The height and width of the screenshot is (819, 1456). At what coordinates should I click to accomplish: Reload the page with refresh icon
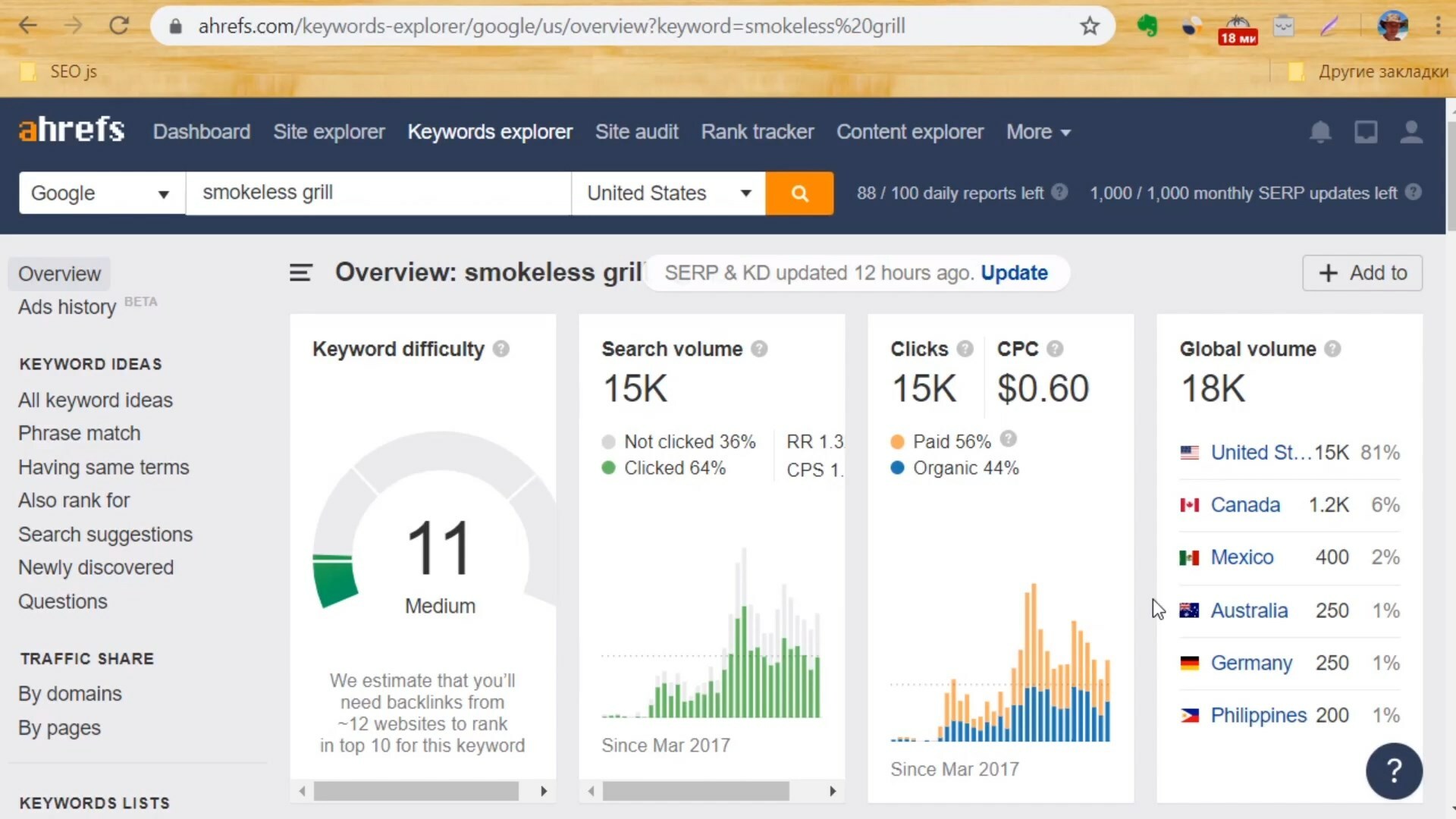(x=119, y=26)
